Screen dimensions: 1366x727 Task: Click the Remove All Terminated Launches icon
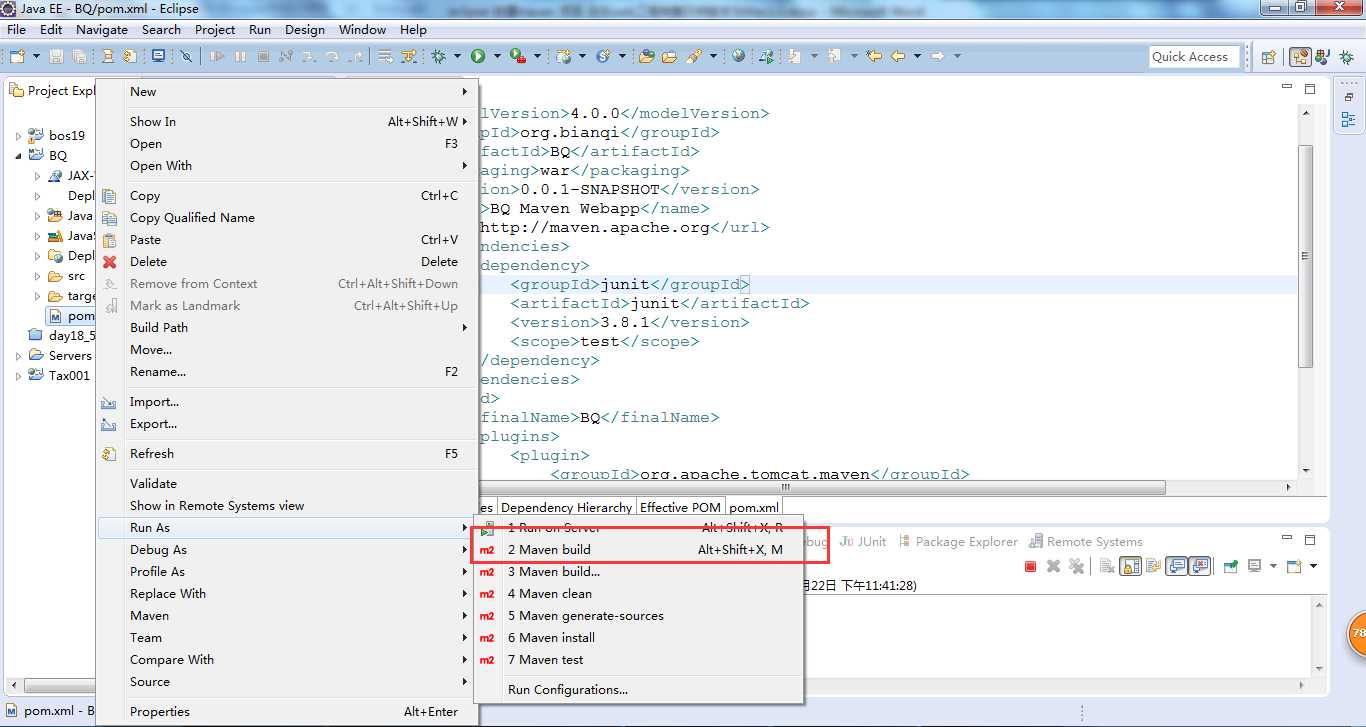pyautogui.click(x=1076, y=566)
